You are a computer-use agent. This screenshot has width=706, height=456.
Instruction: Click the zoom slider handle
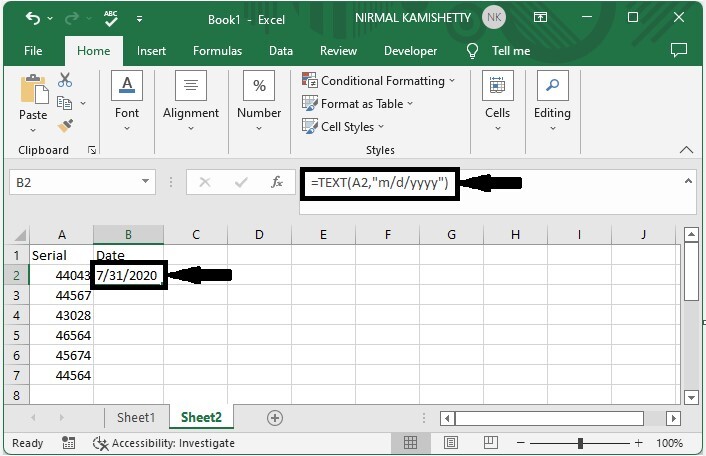point(580,443)
